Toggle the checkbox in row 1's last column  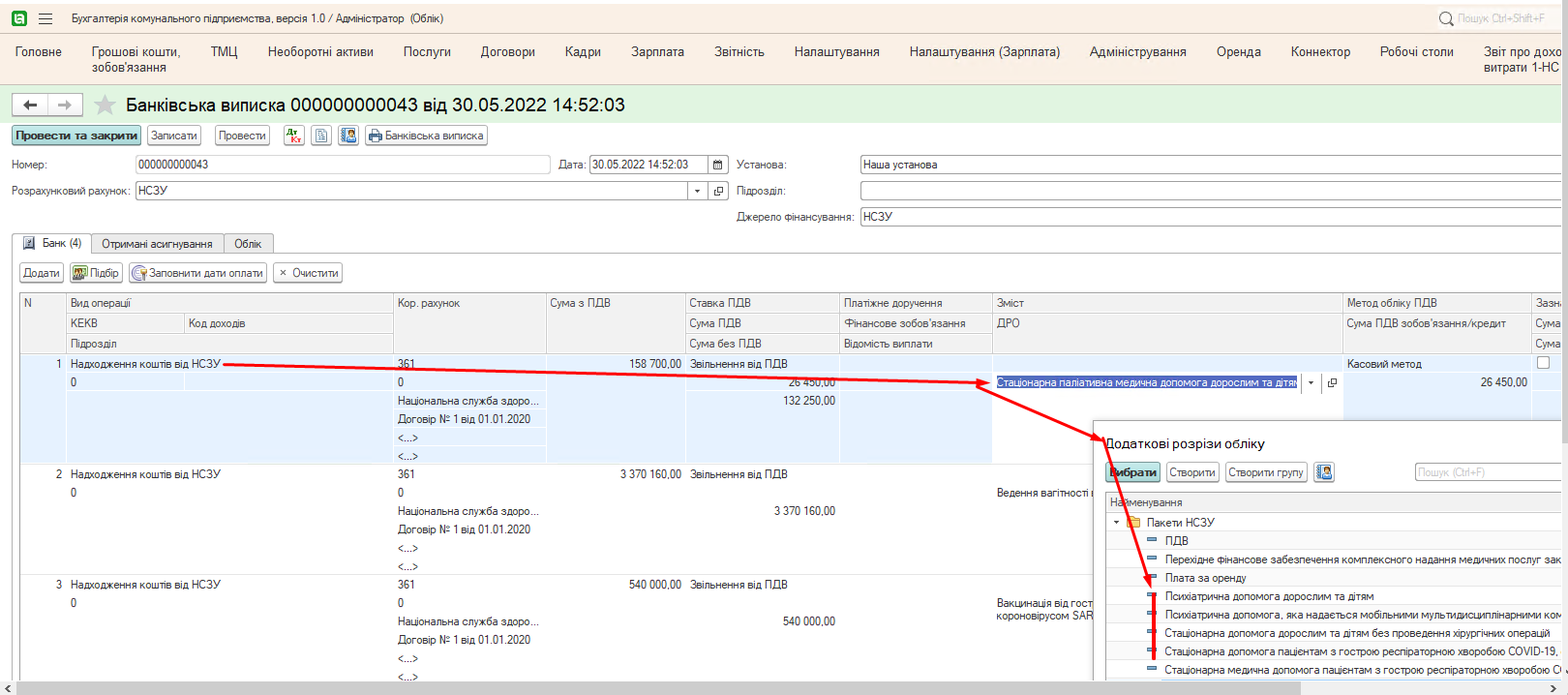[1544, 363]
